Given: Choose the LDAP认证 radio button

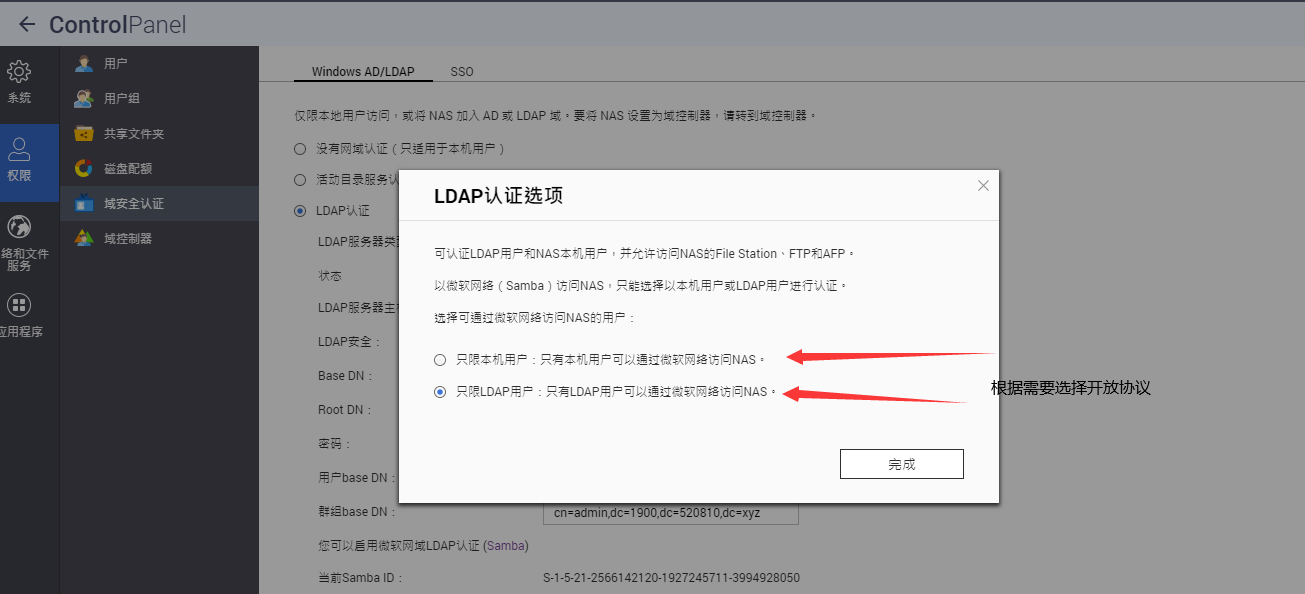Looking at the screenshot, I should (x=300, y=211).
